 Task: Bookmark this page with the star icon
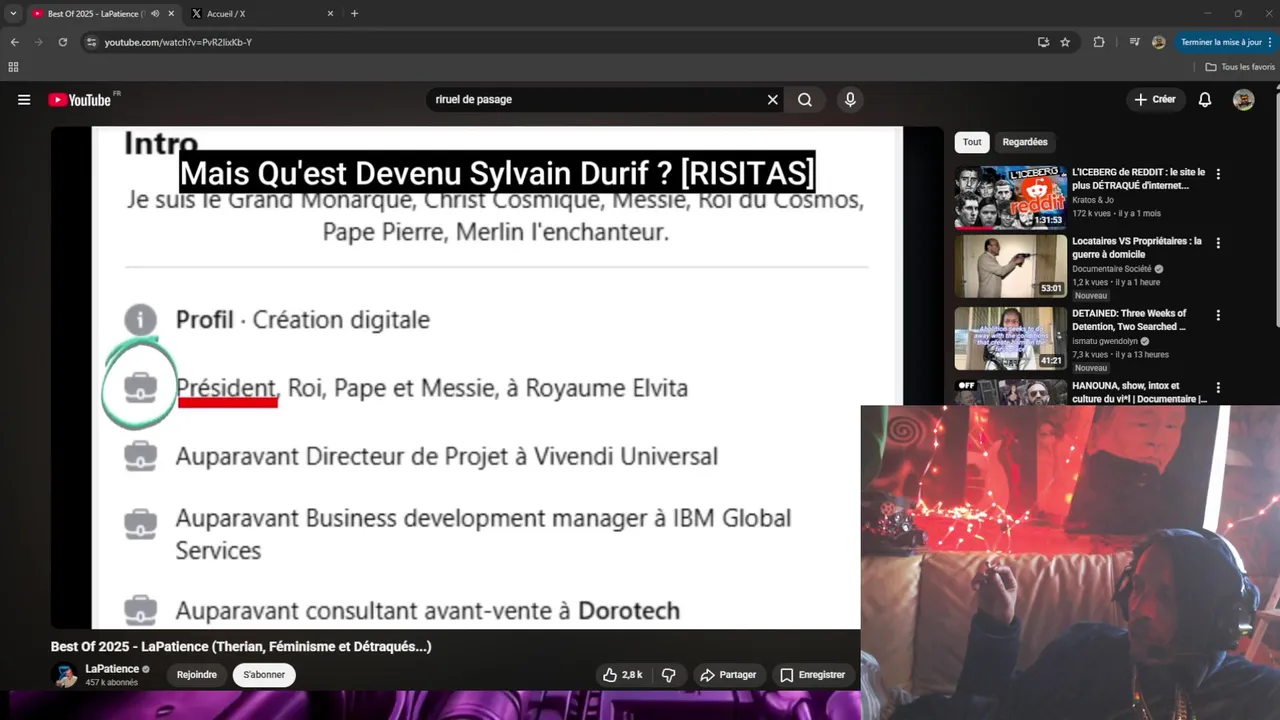[x=1065, y=42]
